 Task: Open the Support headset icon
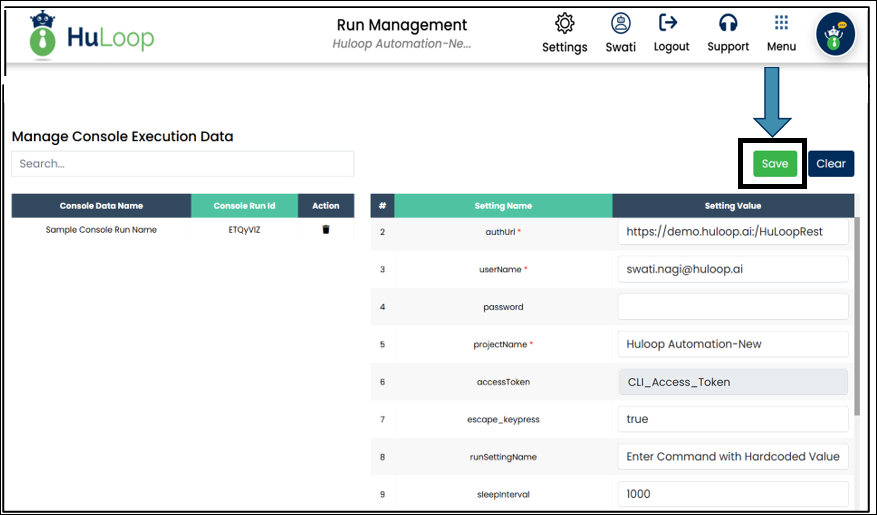coord(728,23)
